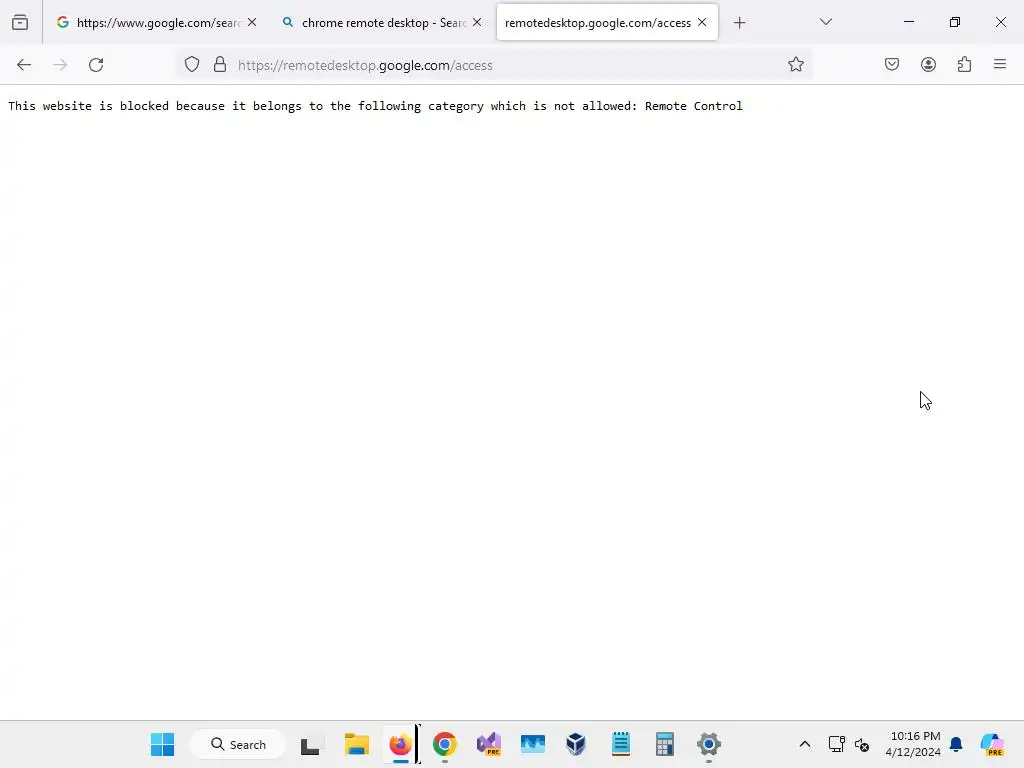The height and width of the screenshot is (768, 1024).
Task: Restore down the Firefox window
Action: pyautogui.click(x=955, y=22)
